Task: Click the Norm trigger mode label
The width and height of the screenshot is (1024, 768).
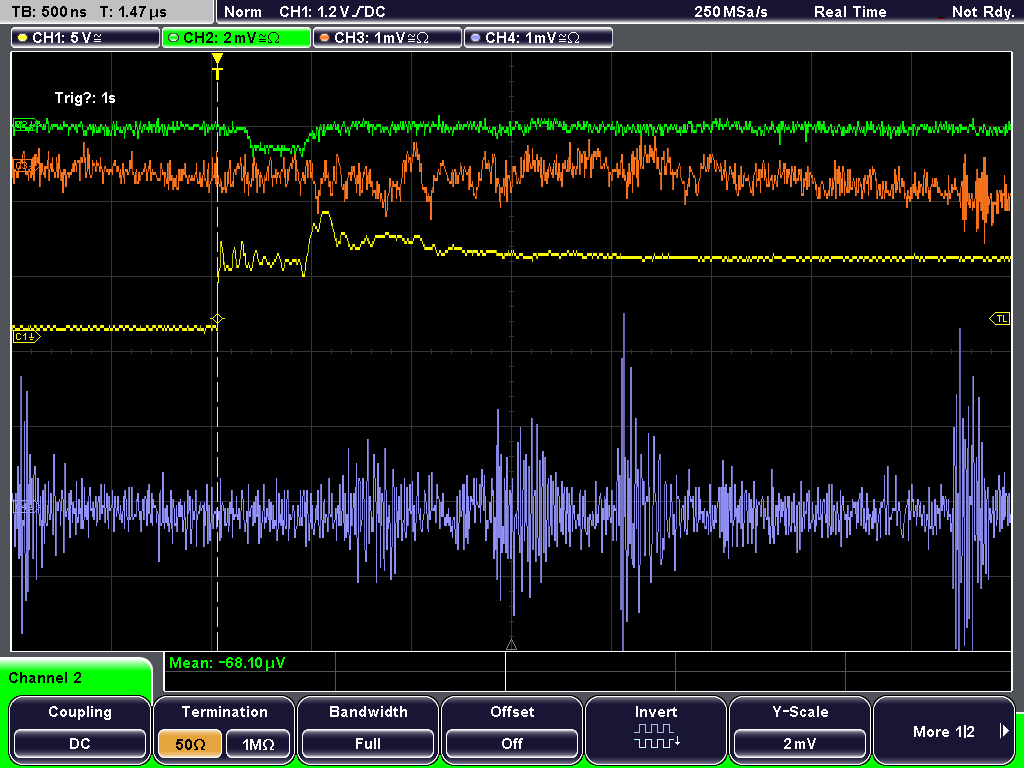Action: click(x=243, y=12)
